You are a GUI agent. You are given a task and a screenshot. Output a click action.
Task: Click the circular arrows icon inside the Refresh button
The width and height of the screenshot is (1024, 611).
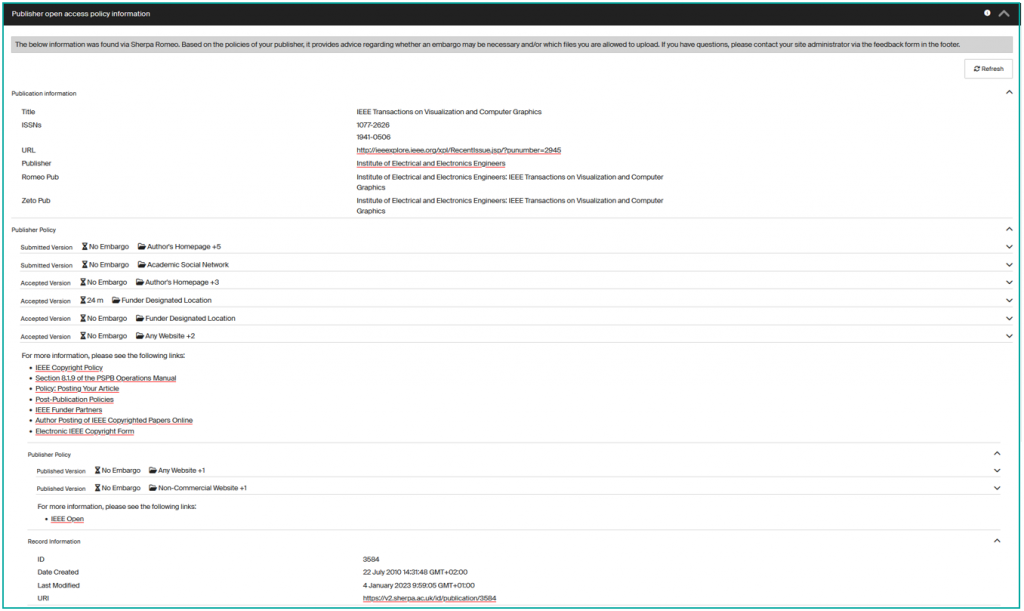(x=975, y=68)
